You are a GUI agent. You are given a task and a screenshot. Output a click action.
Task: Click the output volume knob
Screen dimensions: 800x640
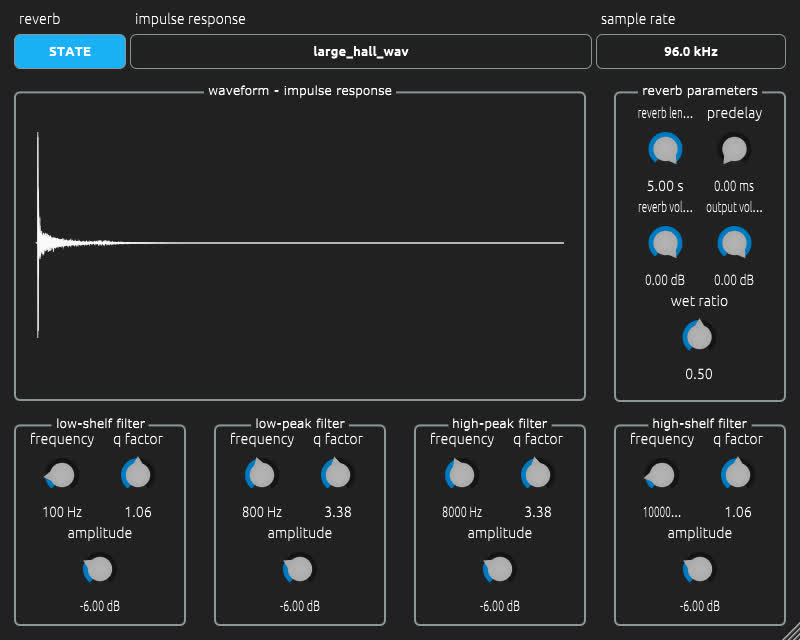click(x=734, y=243)
